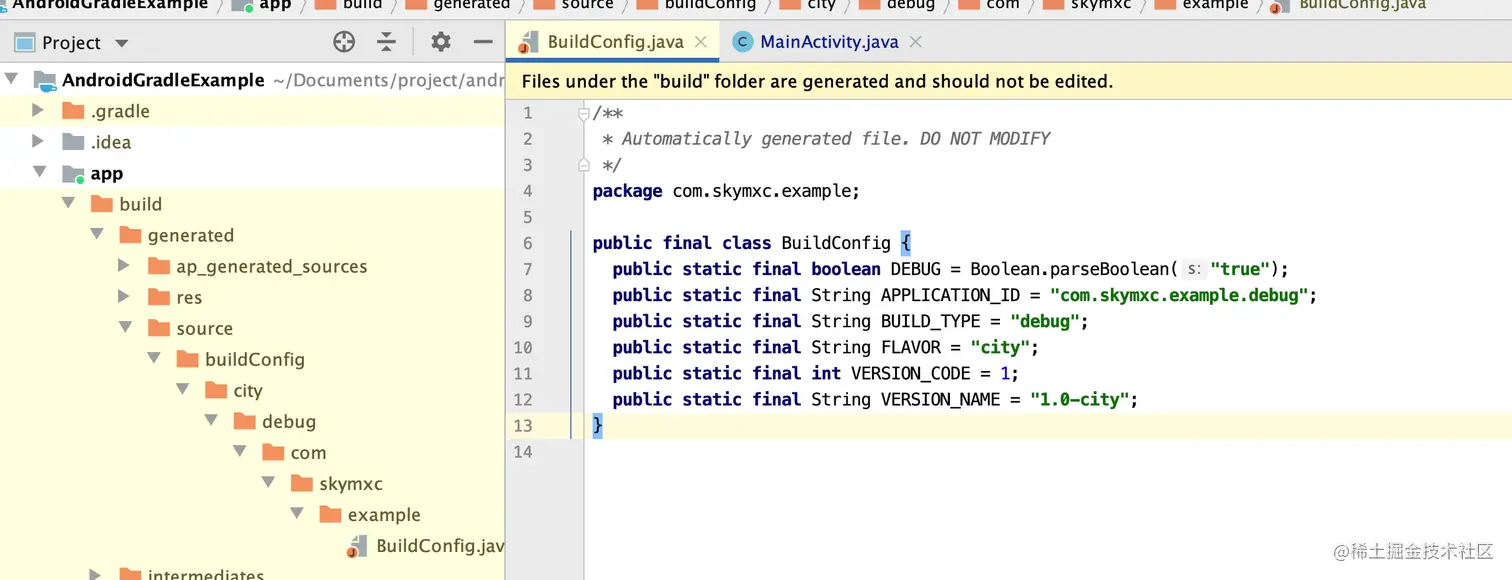Viewport: 1512px width, 580px height.
Task: Select the buildConfig folder in tree
Action: [255, 359]
